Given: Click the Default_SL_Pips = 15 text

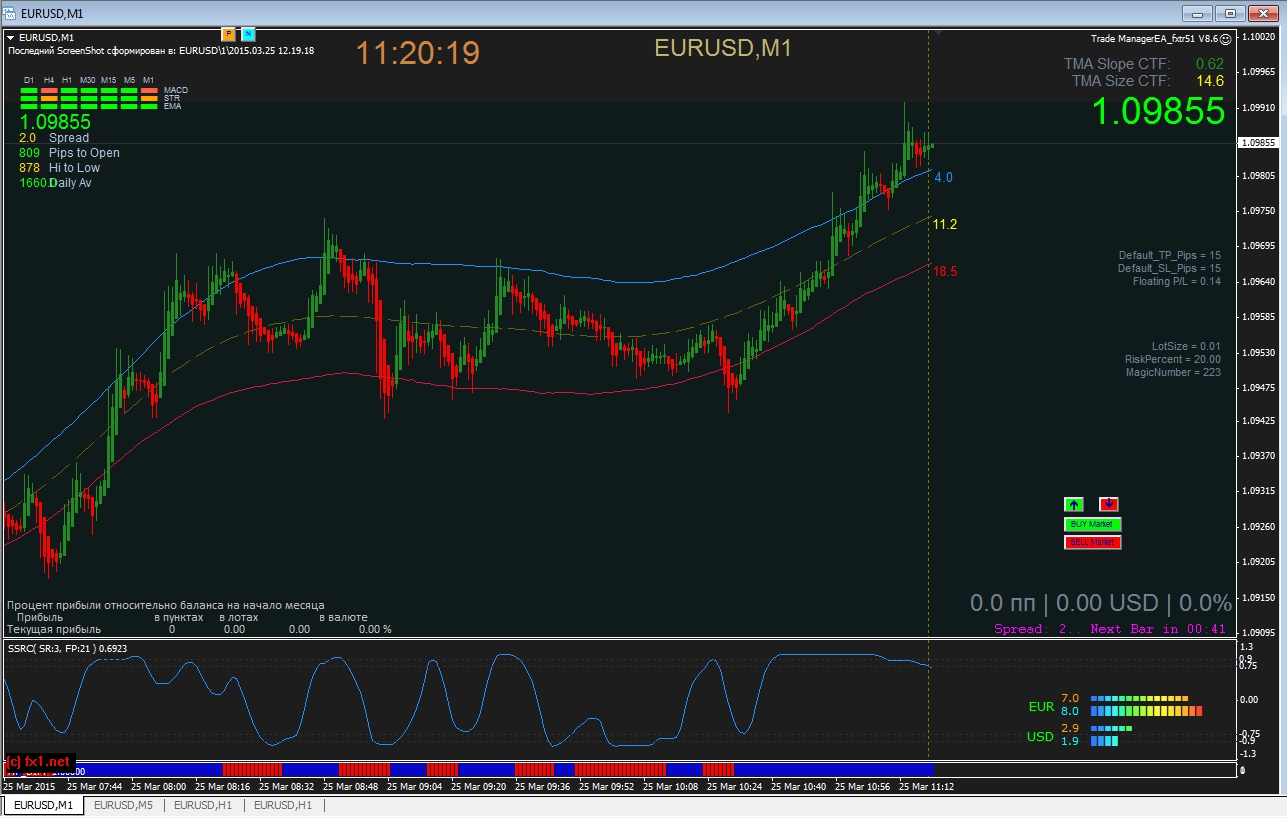Looking at the screenshot, I should (x=1169, y=269).
